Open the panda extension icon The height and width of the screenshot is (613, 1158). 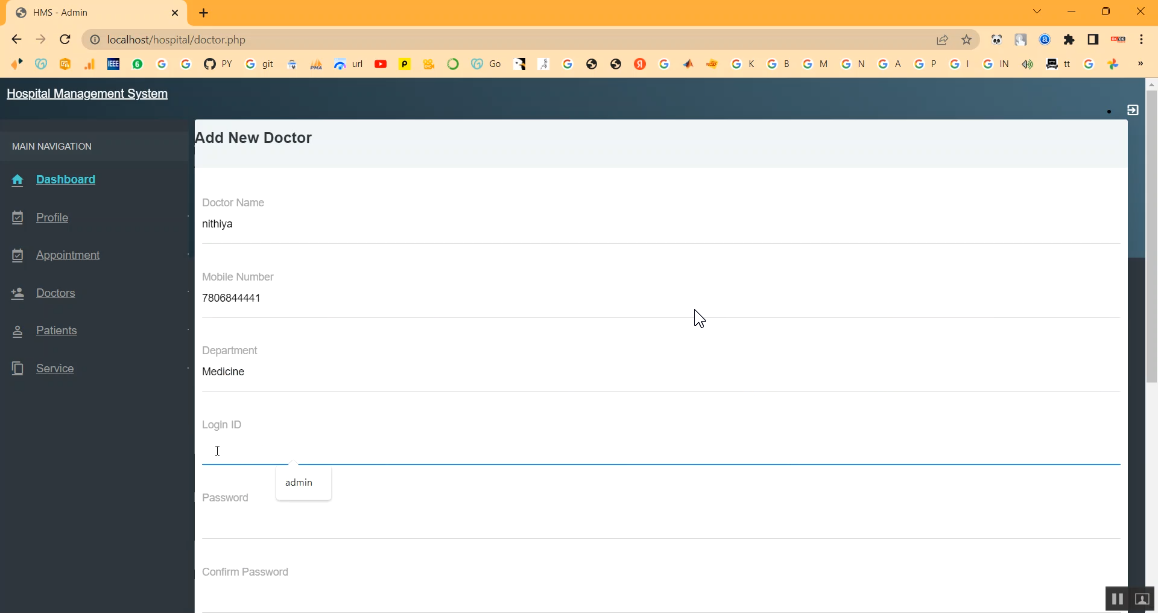pyautogui.click(x=996, y=40)
